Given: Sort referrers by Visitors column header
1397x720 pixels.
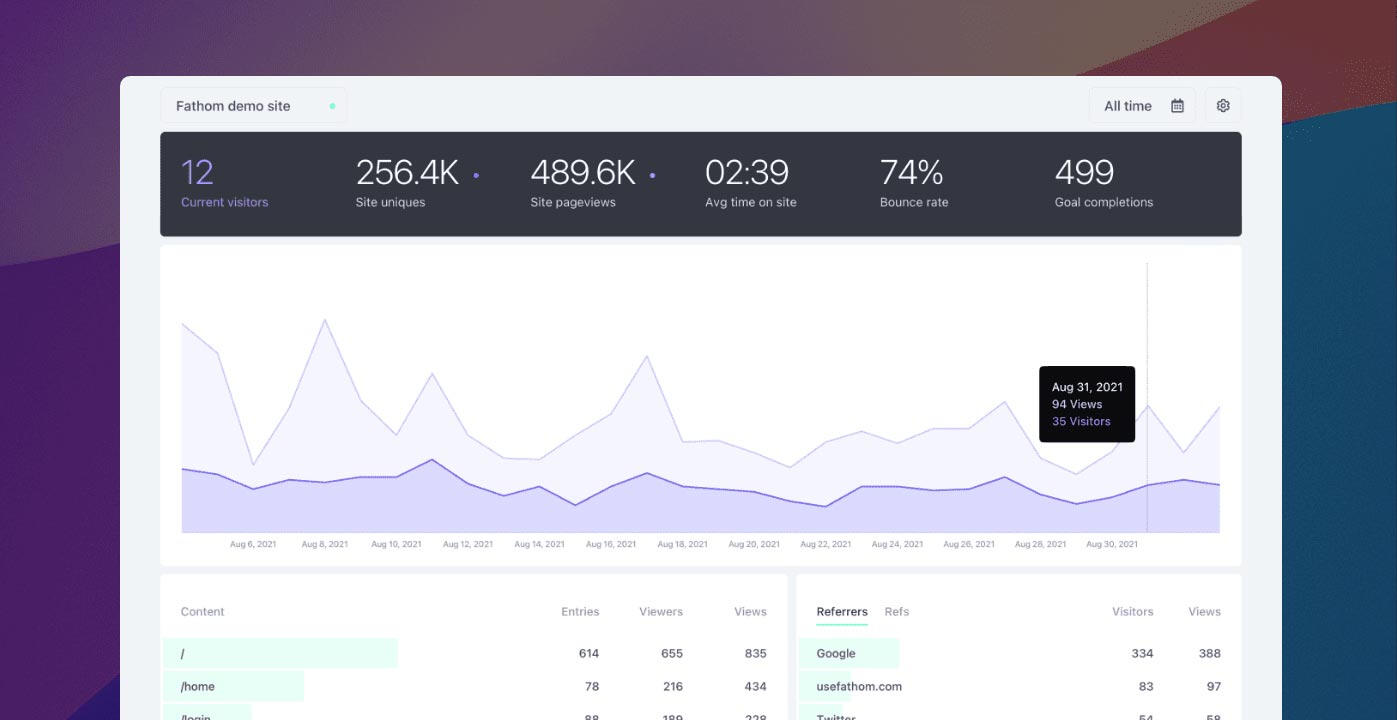Looking at the screenshot, I should coord(1132,611).
